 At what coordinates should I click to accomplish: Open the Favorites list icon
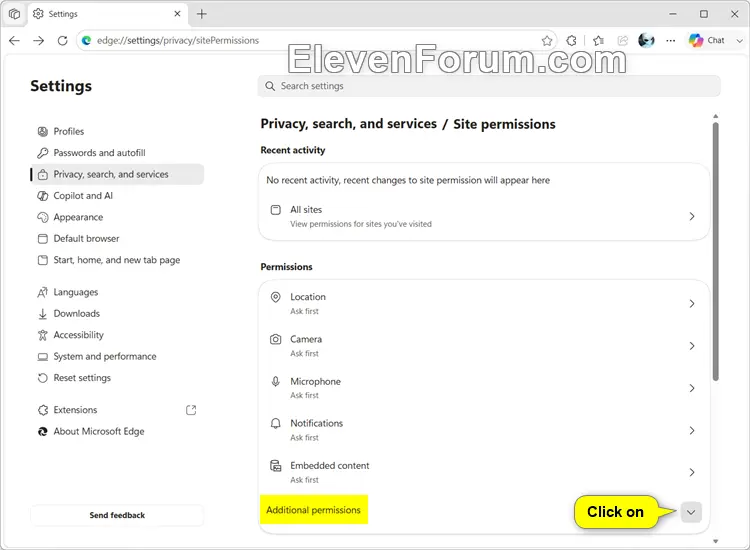[598, 41]
